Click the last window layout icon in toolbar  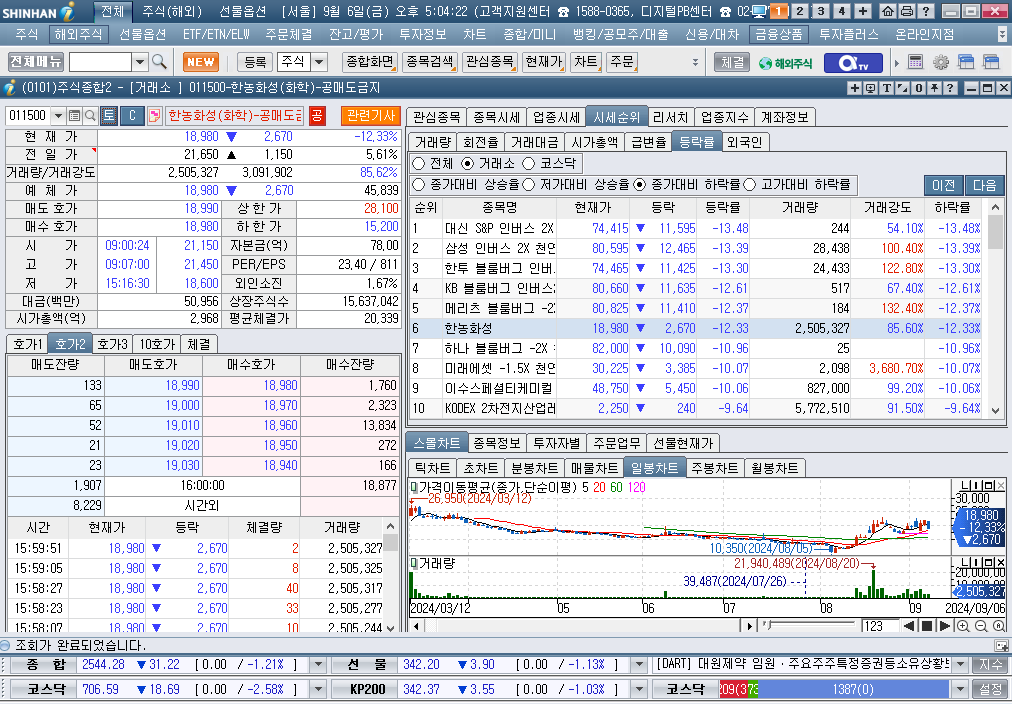coord(991,62)
